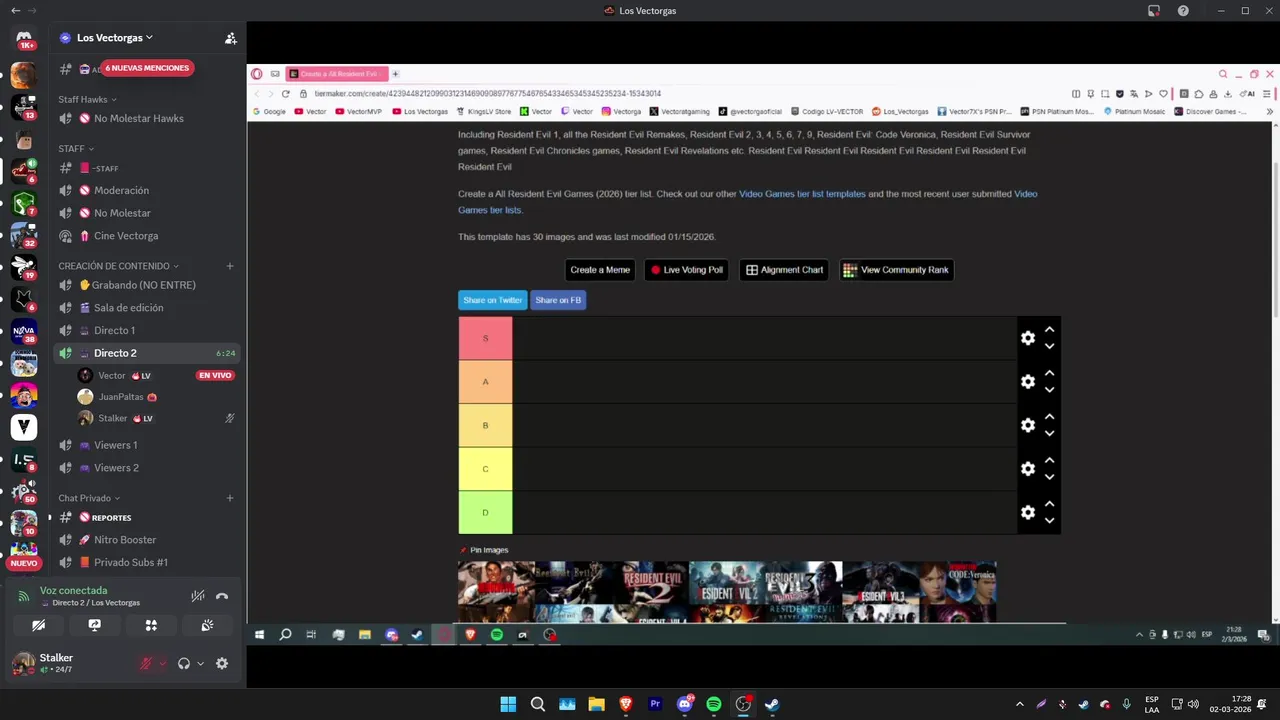Open the NOVA server icon
Image resolution: width=1280 pixels, height=720 pixels.
(24, 331)
